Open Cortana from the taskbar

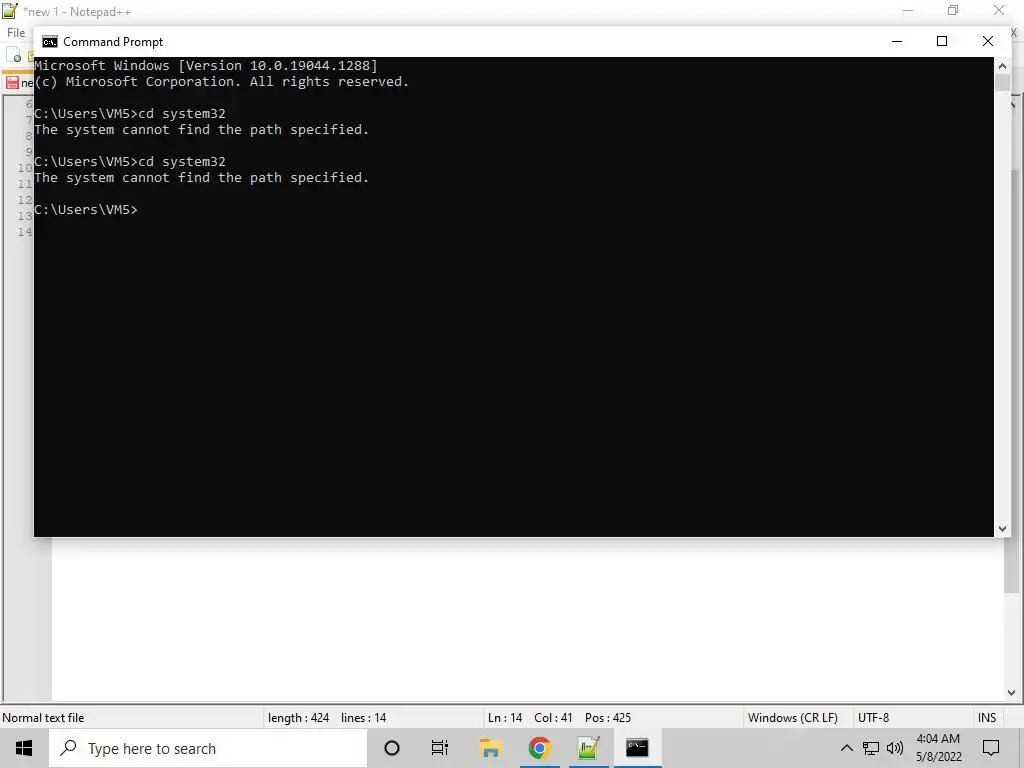click(x=392, y=748)
